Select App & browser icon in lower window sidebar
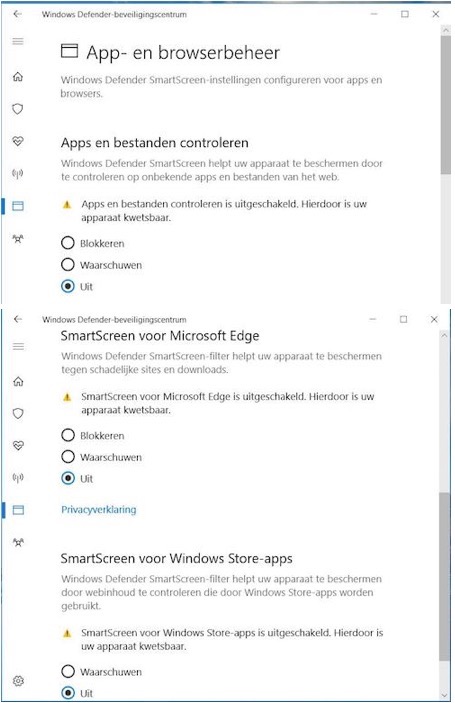Image resolution: width=455 pixels, height=703 pixels. point(18,510)
